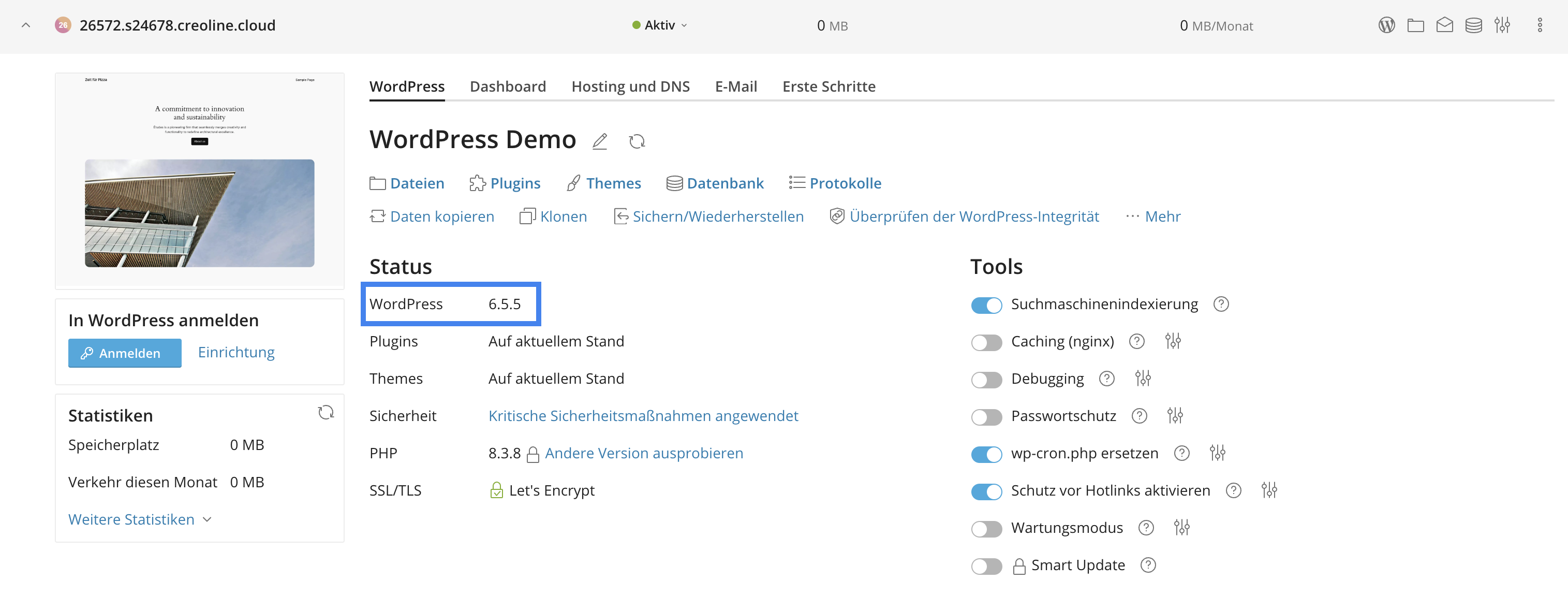This screenshot has width=1568, height=609.
Task: Open Kritische Sicherheitsmaßnahmen angewendet link
Action: [x=643, y=416]
